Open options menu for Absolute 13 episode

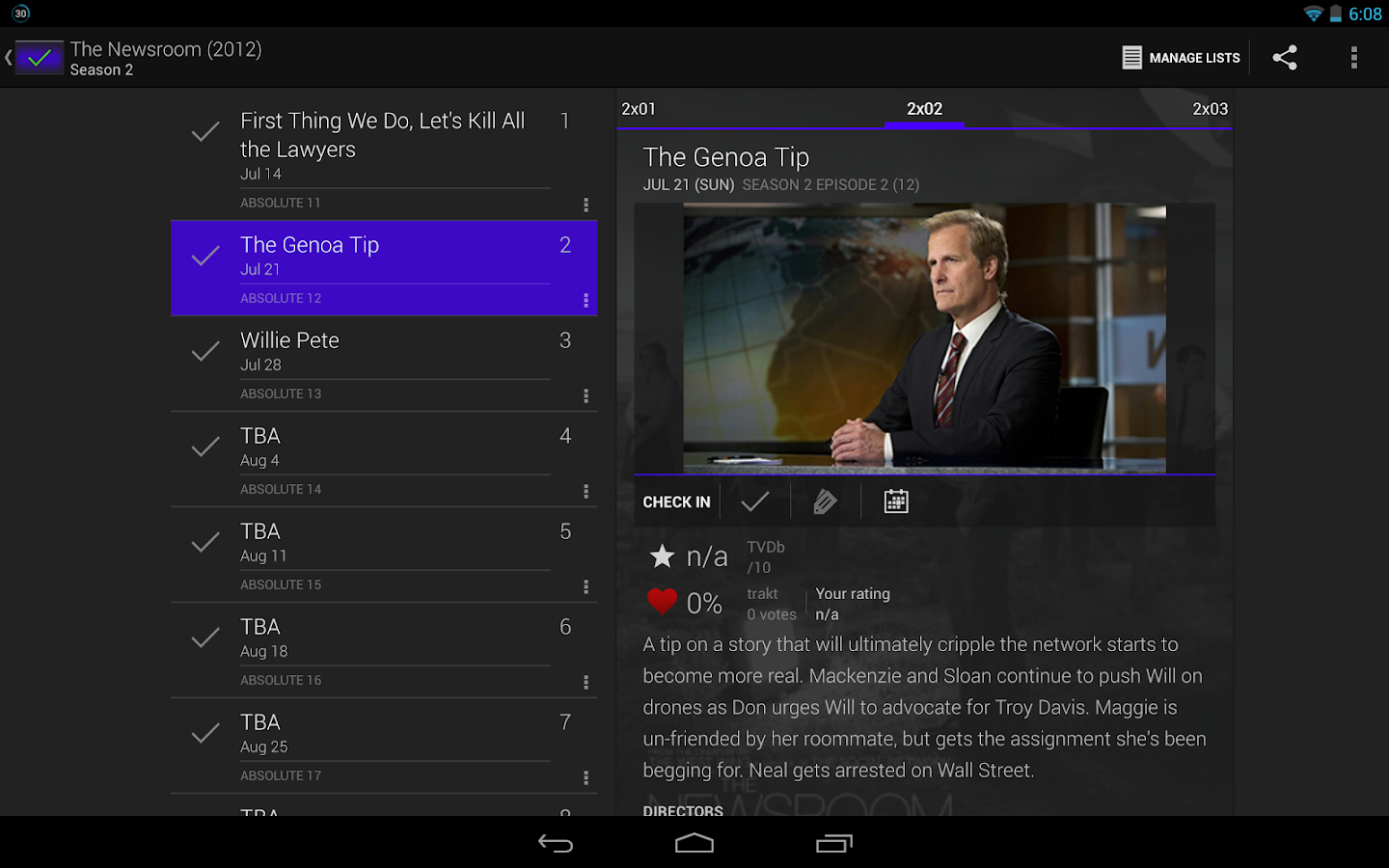586,395
